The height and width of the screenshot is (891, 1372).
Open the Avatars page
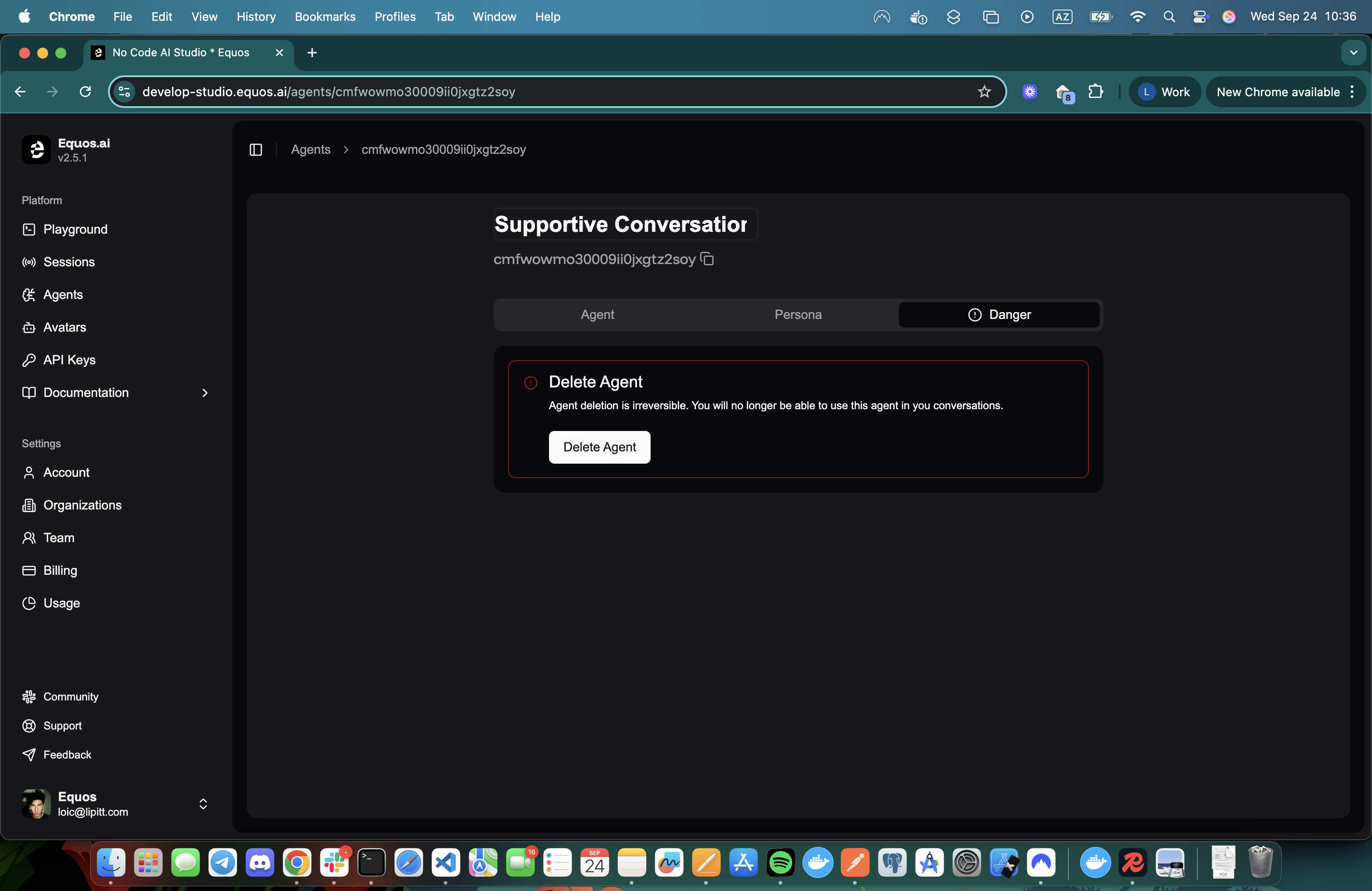64,328
